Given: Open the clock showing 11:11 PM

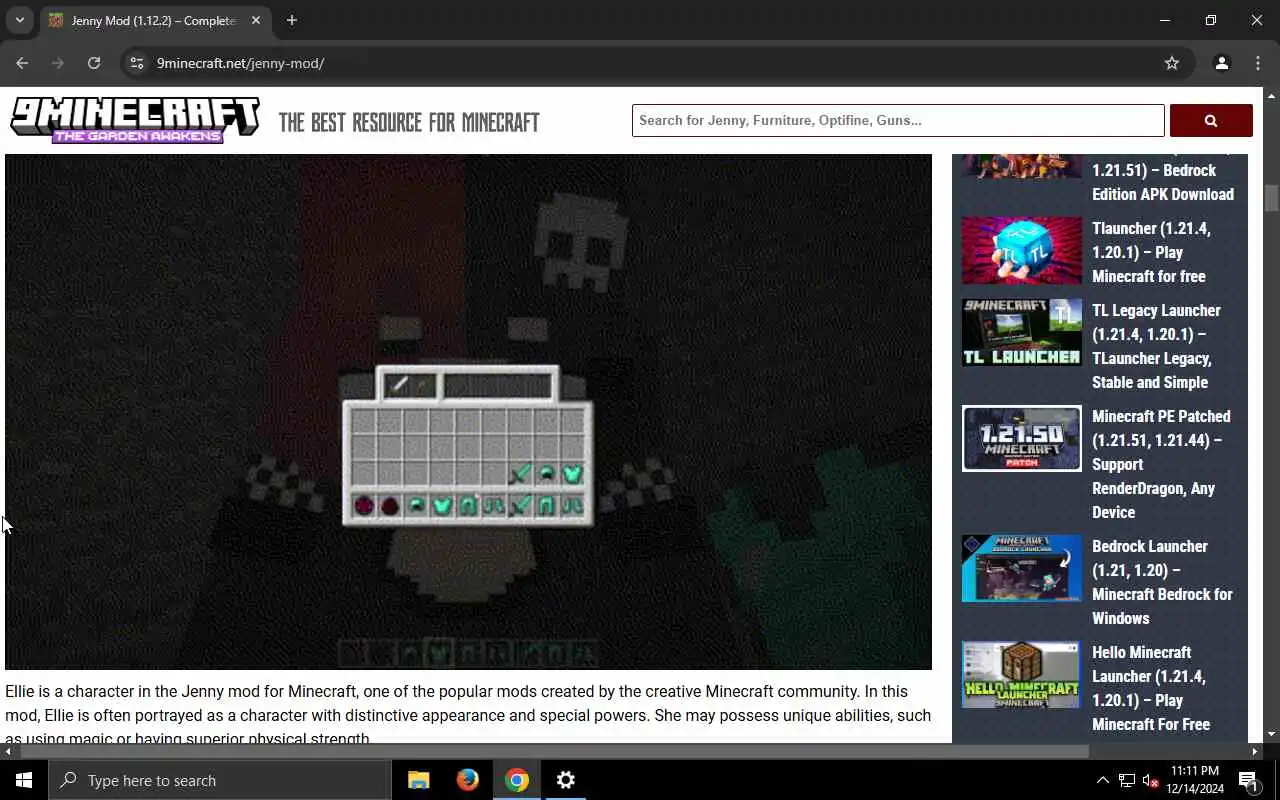Looking at the screenshot, I should click(x=1194, y=780).
